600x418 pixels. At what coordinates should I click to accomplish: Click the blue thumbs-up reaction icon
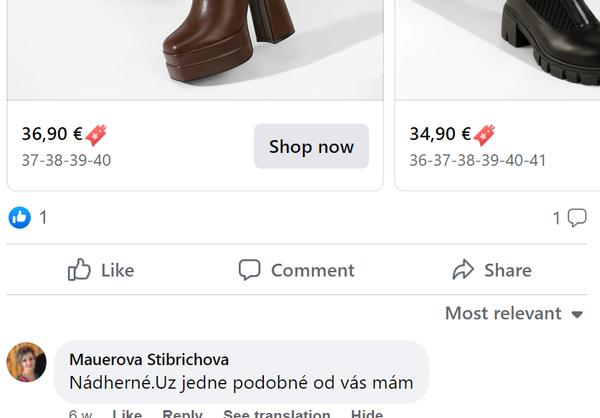click(x=19, y=217)
